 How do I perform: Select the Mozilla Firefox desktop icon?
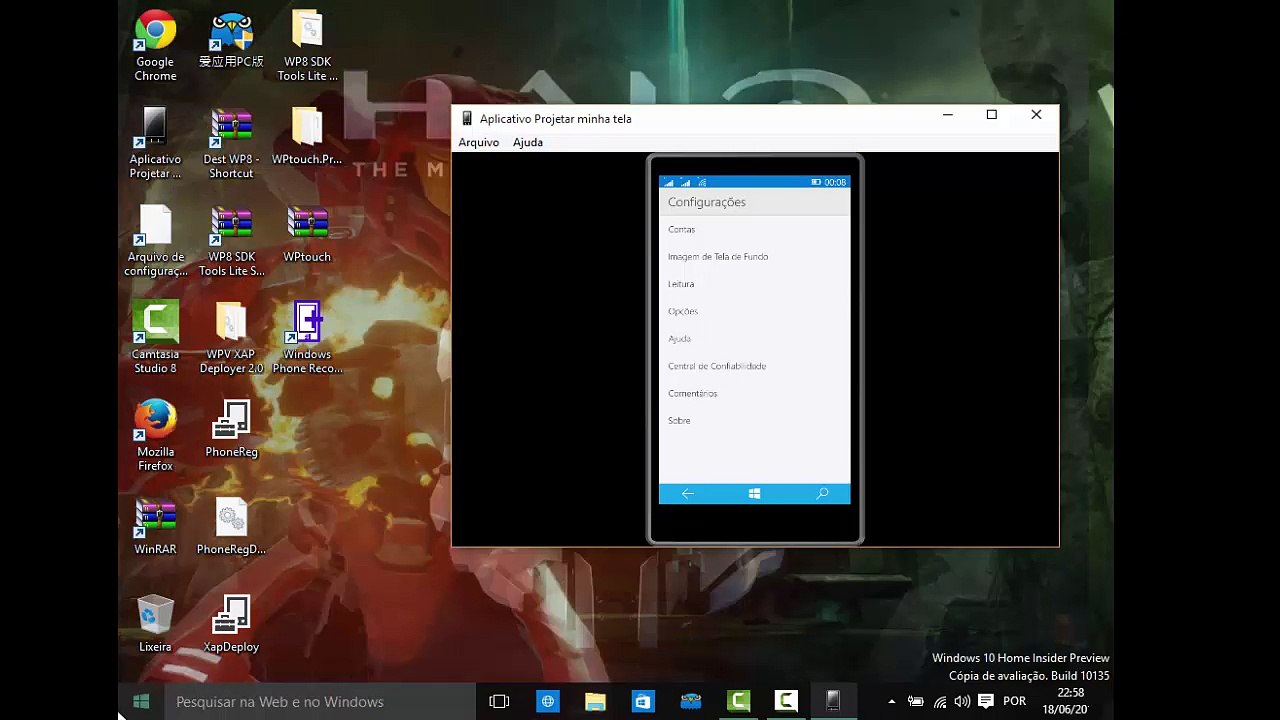click(x=155, y=436)
